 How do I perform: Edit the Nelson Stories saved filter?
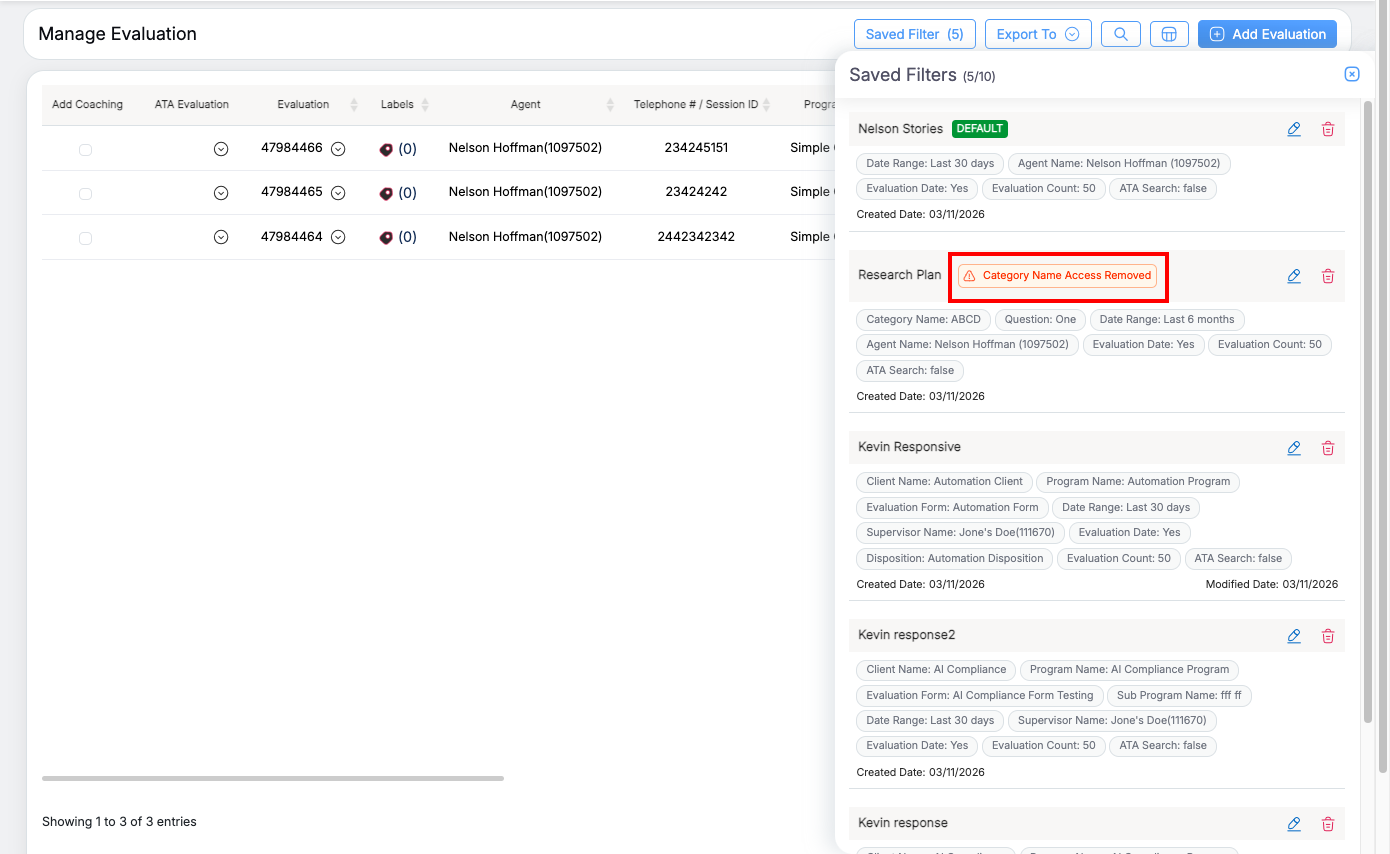[x=1293, y=129]
